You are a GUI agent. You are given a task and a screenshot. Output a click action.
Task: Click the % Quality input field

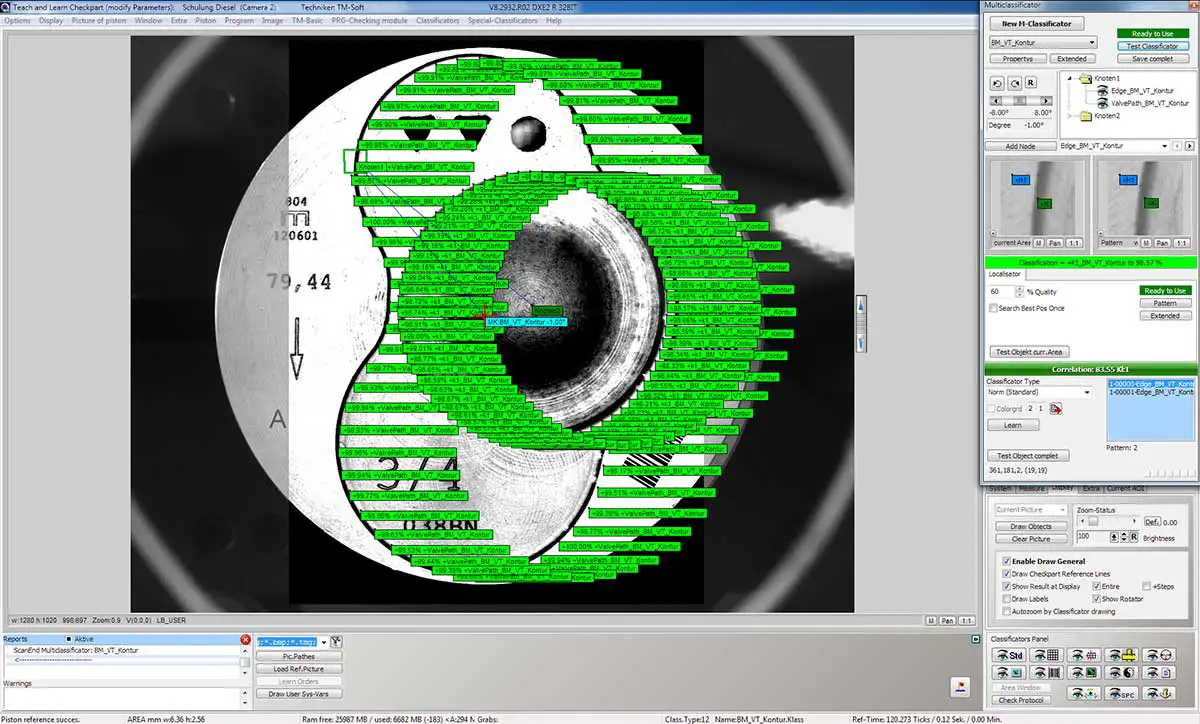pyautogui.click(x=1001, y=291)
